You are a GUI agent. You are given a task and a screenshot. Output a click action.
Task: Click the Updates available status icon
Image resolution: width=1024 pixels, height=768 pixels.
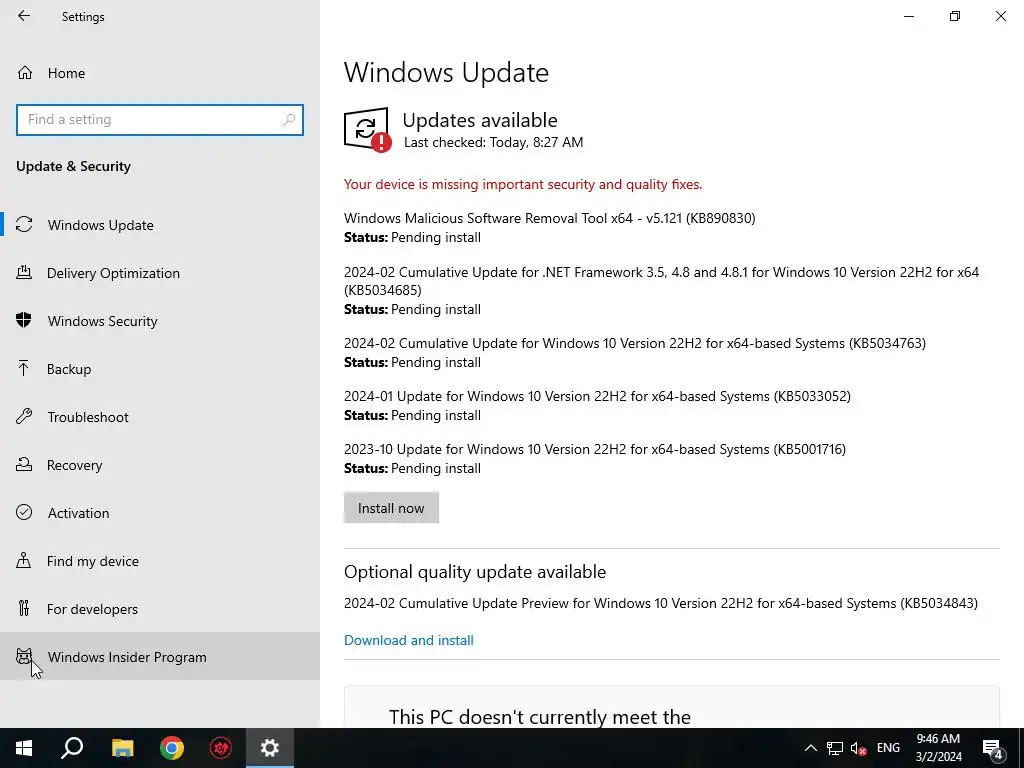point(367,129)
